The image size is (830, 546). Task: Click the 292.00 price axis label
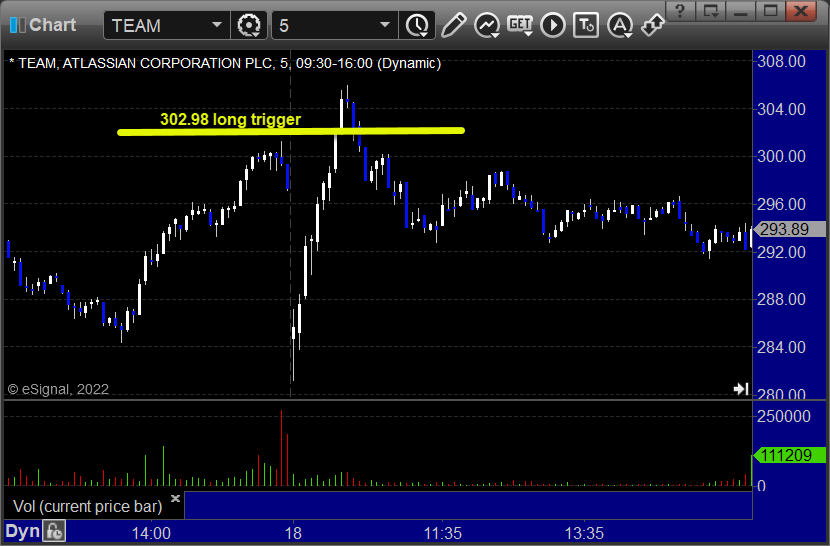tap(782, 252)
